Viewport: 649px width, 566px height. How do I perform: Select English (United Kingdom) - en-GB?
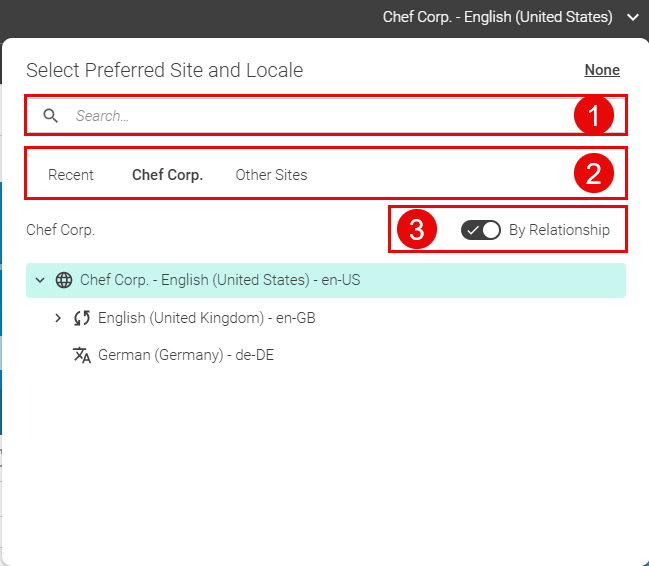pyautogui.click(x=207, y=318)
